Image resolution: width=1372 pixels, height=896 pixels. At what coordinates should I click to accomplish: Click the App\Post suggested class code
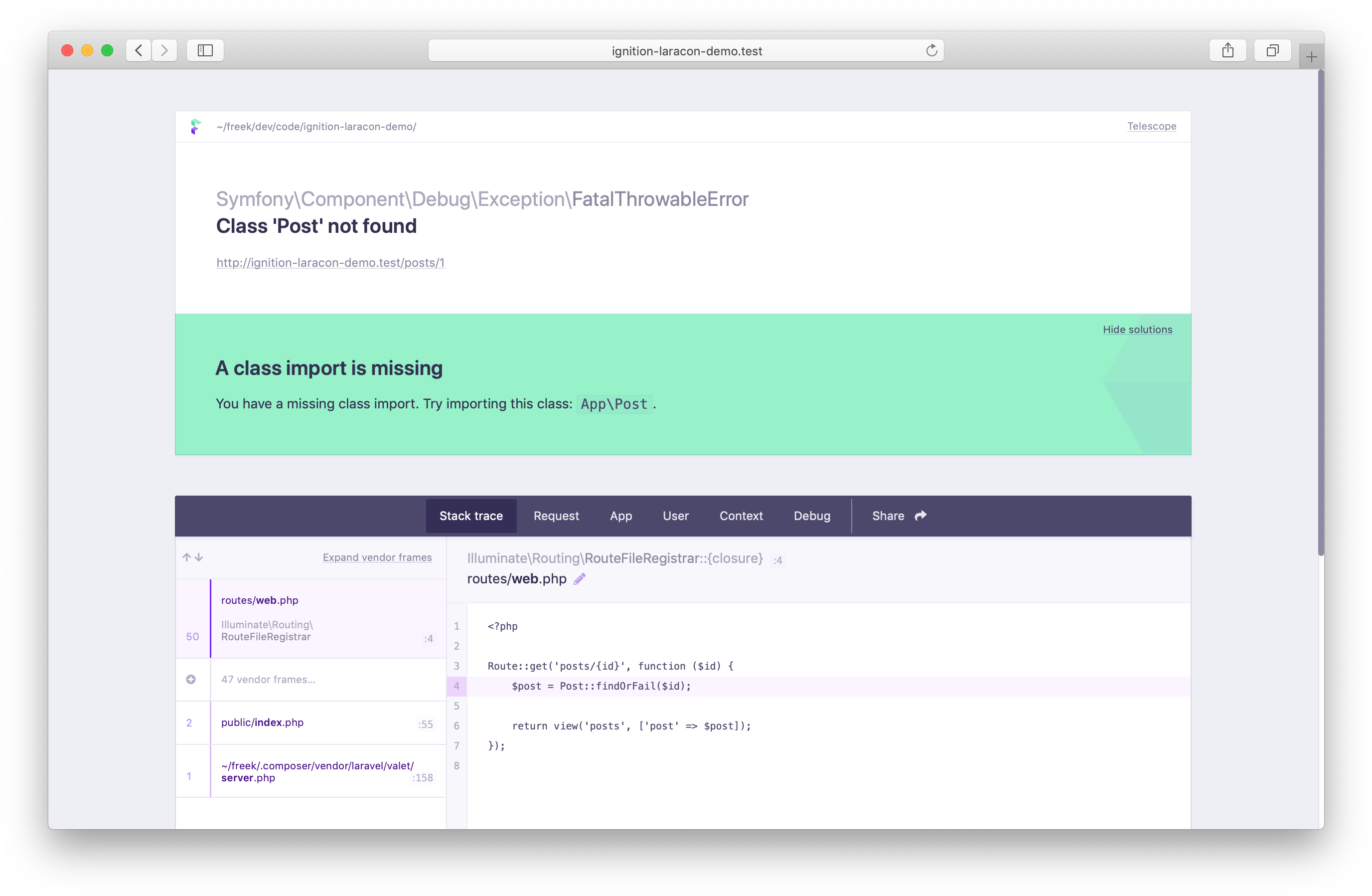(x=614, y=403)
